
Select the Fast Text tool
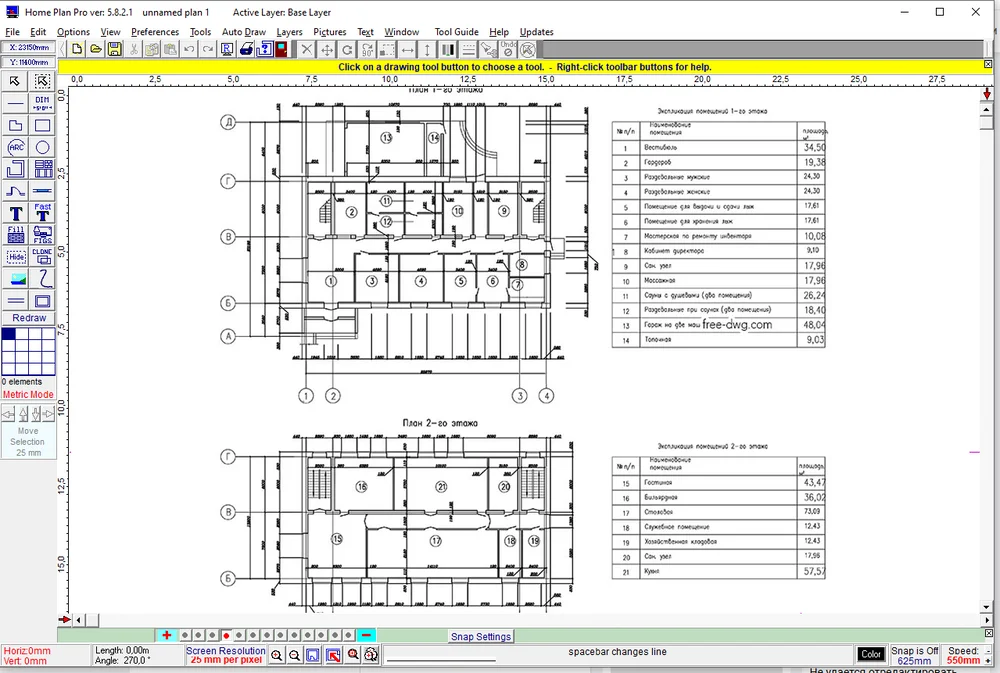click(x=43, y=212)
